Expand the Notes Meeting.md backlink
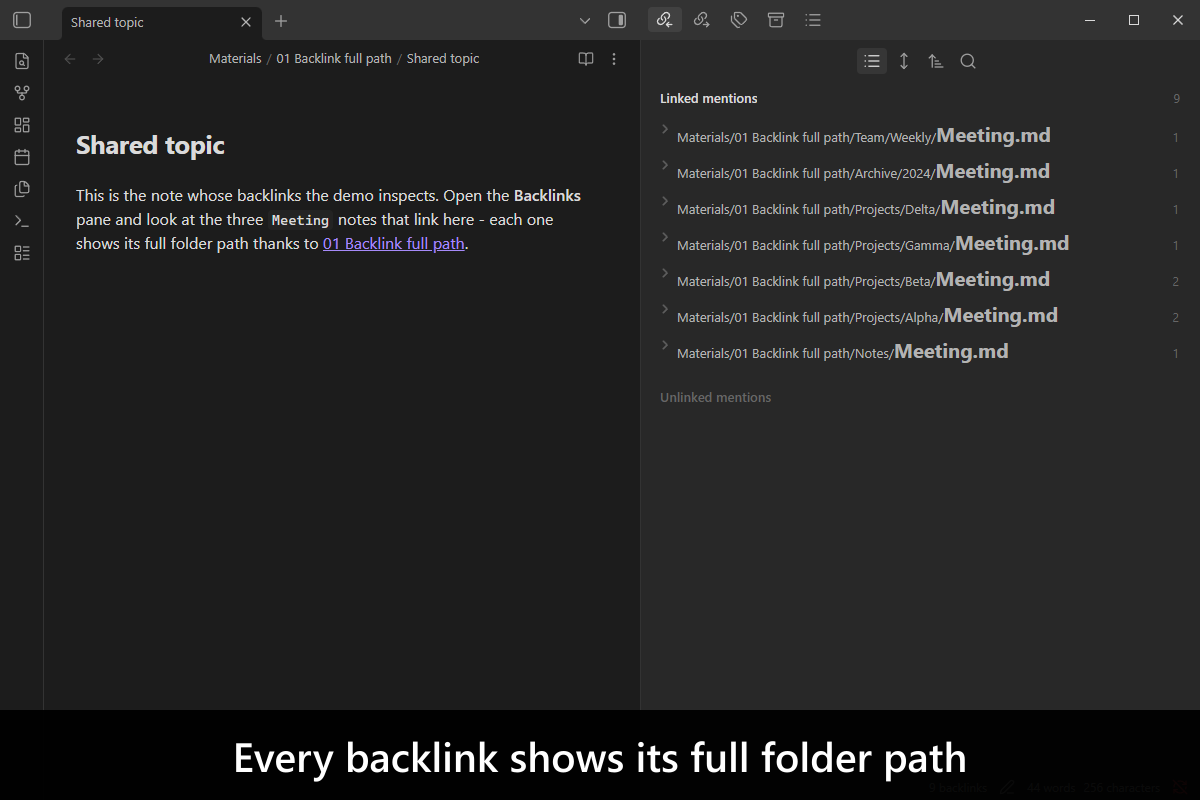 coord(665,345)
